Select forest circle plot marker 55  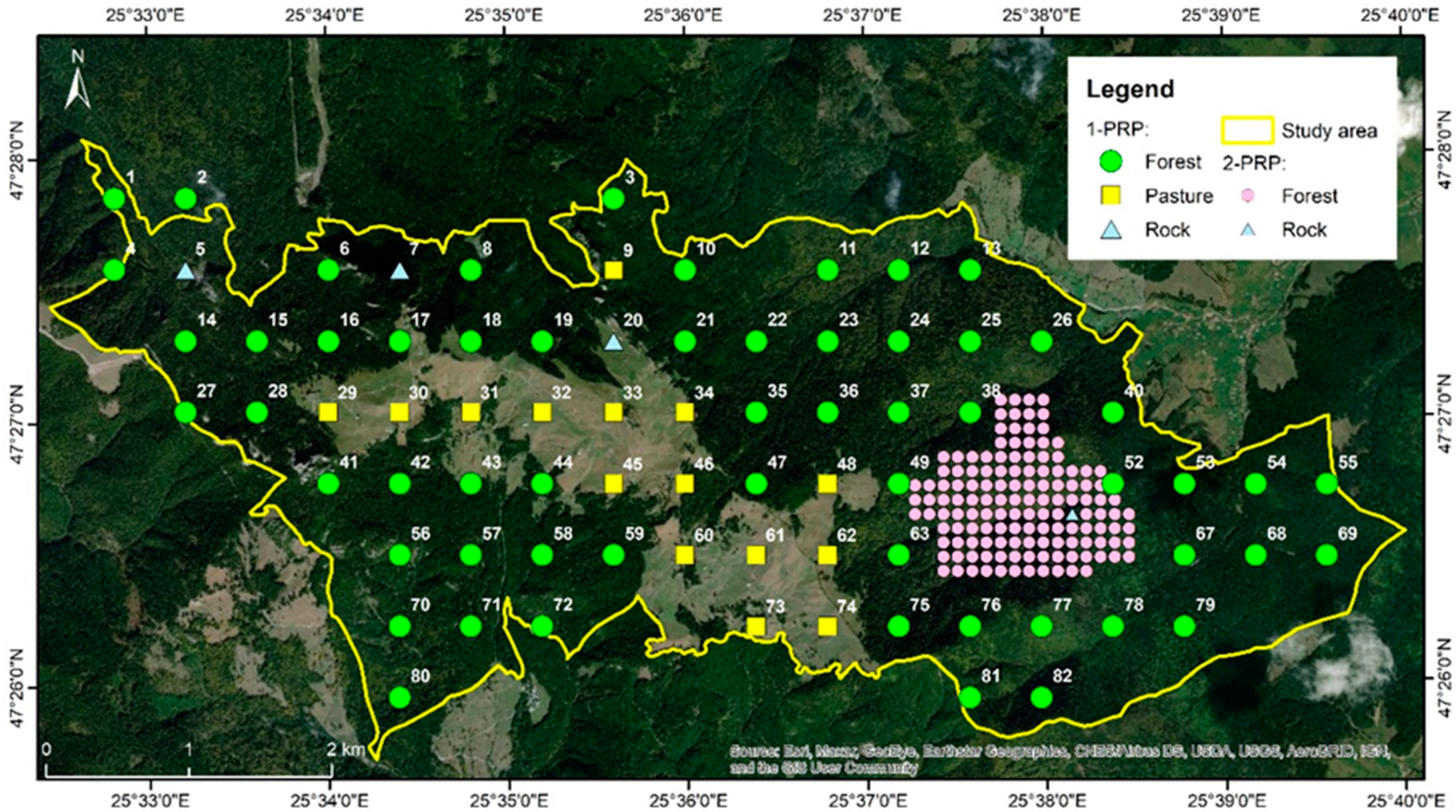pos(1327,484)
